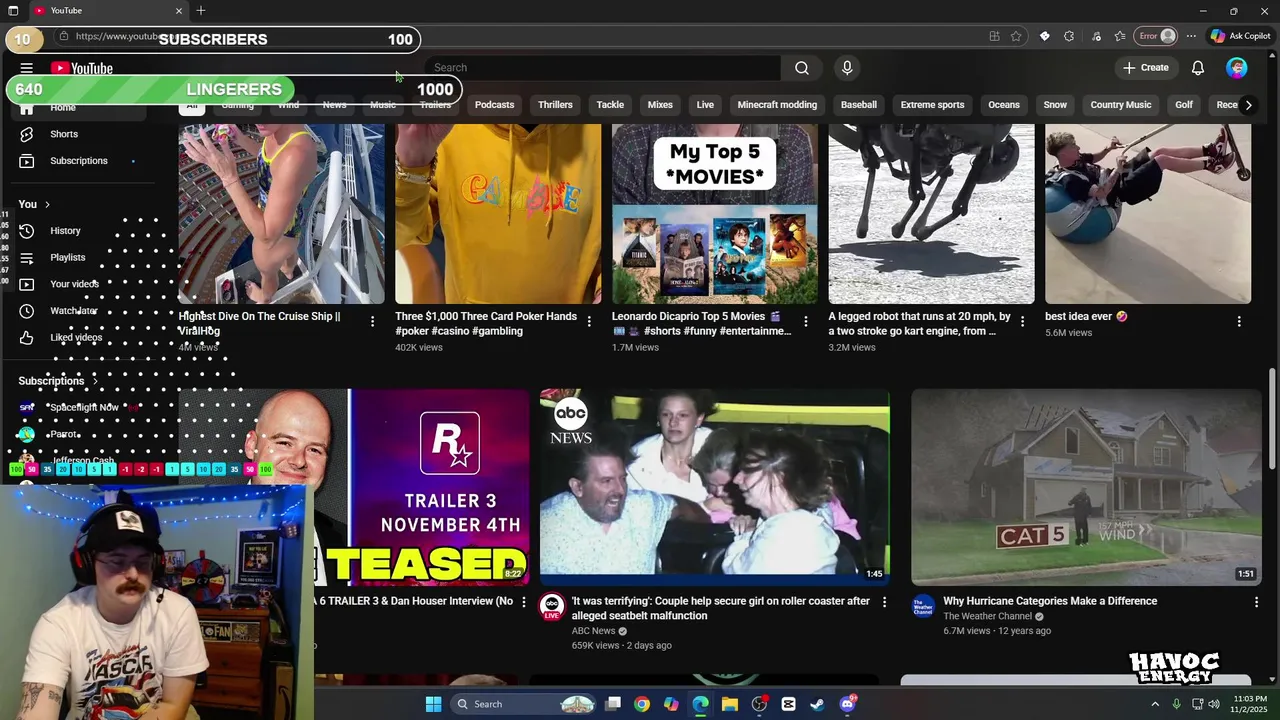Open options for Leonardo Dicaprio short
1280x720 pixels.
[805, 321]
